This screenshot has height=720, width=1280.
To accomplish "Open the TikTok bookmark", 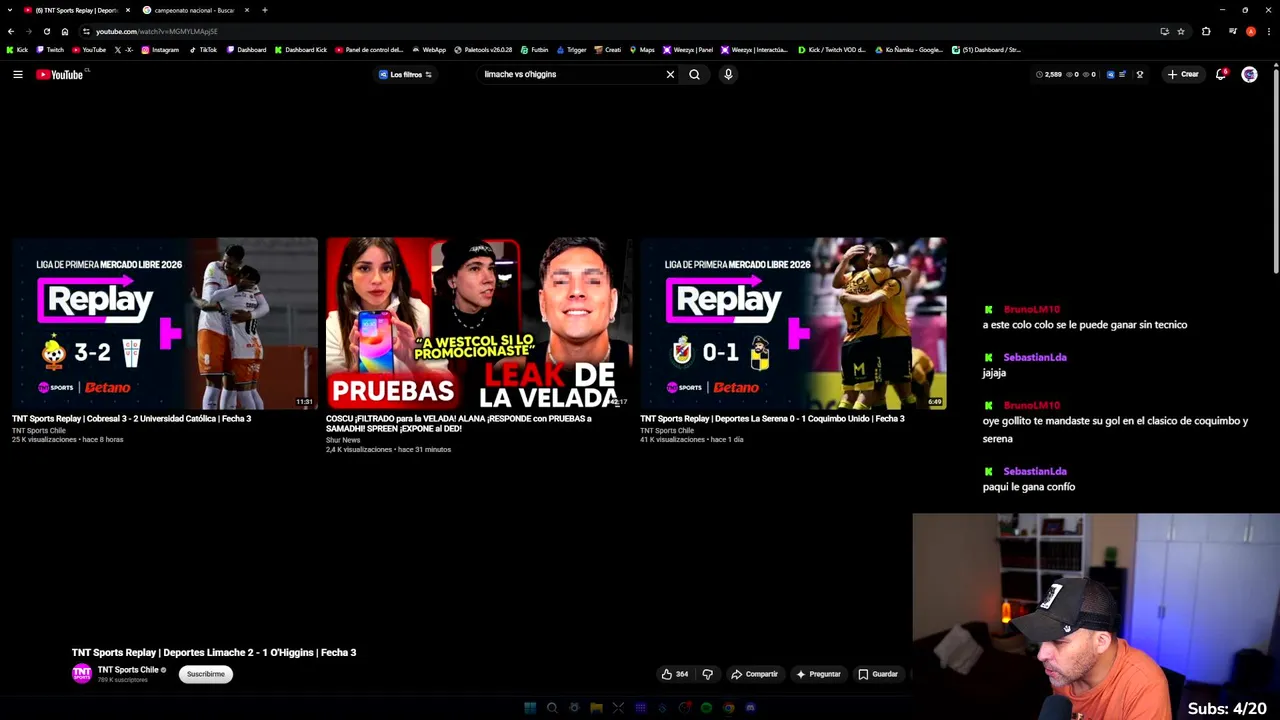I will [x=202, y=49].
